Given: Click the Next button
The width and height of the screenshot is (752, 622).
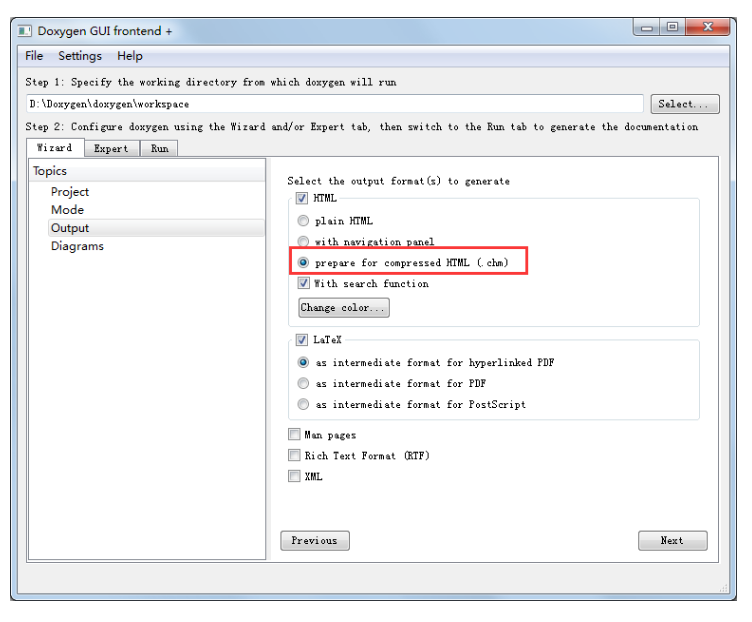Looking at the screenshot, I should [x=672, y=541].
